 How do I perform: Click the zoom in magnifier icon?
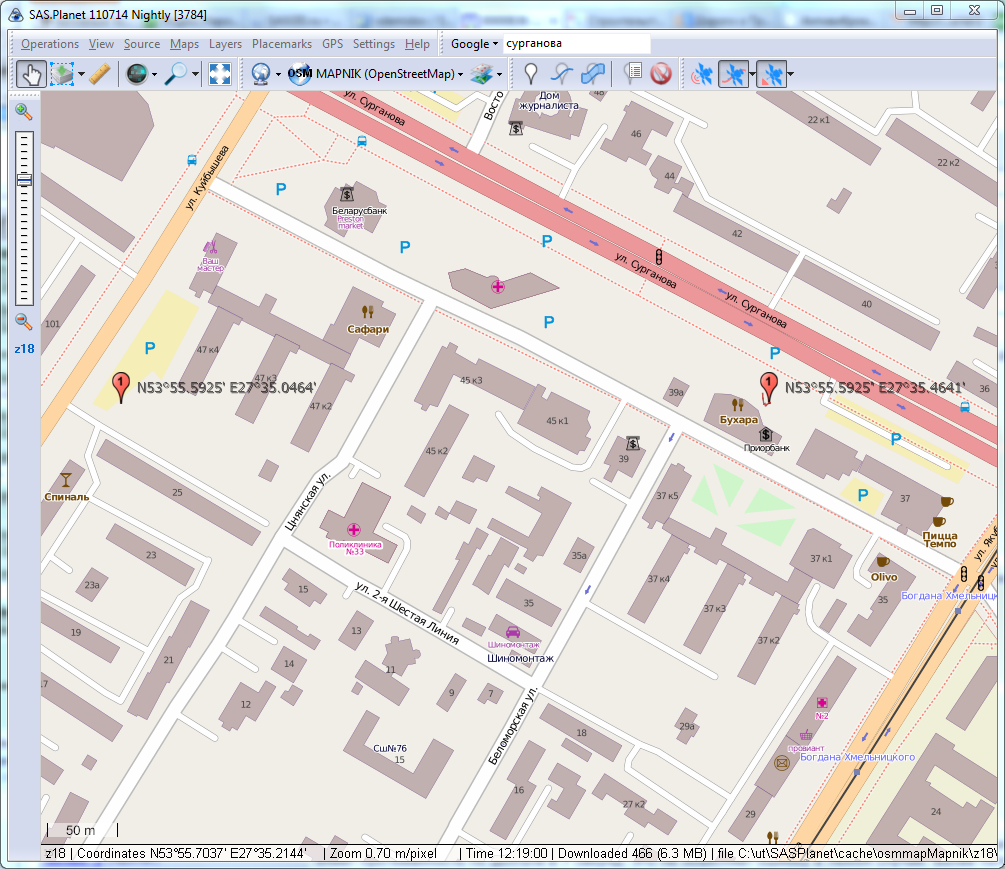coord(24,112)
